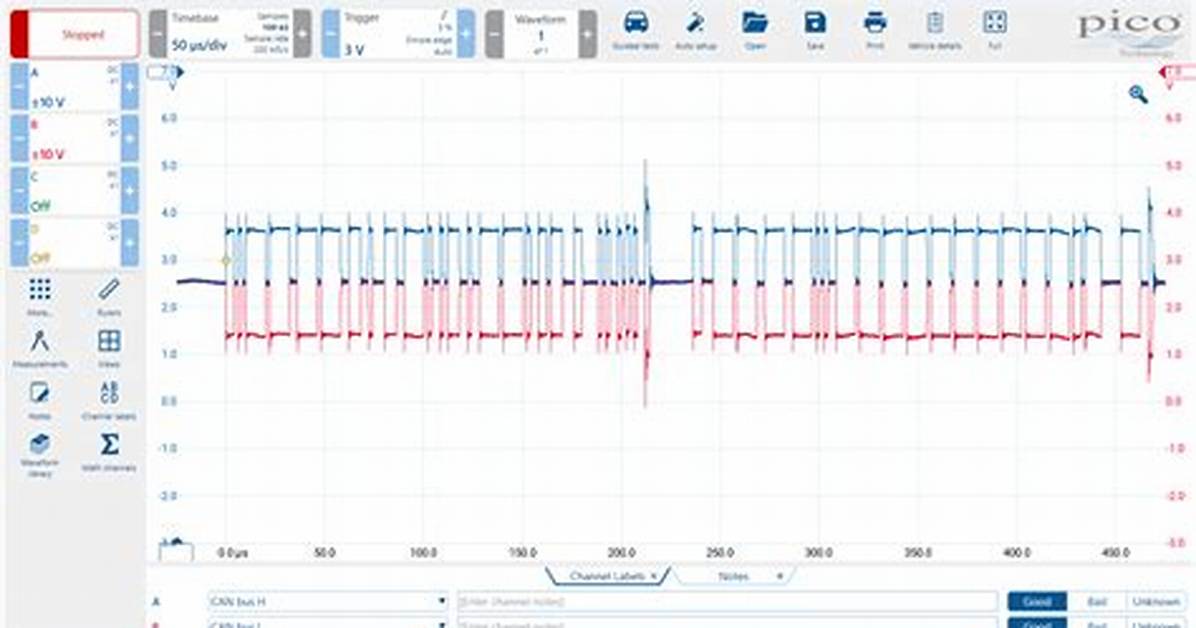This screenshot has width=1196, height=628.
Task: Raise the trigger level with the plus button
Action: click(x=465, y=34)
